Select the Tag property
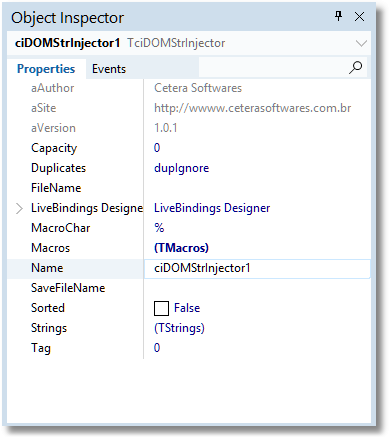This screenshot has height=440, width=390. pos(41,348)
